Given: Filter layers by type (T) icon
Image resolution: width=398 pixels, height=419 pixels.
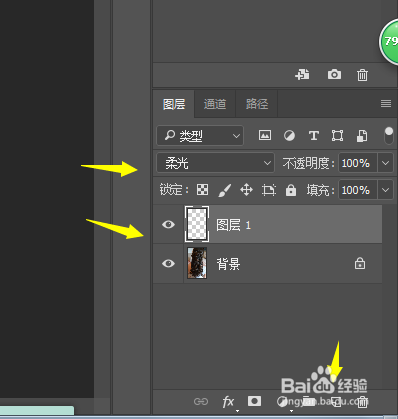Looking at the screenshot, I should pos(314,136).
